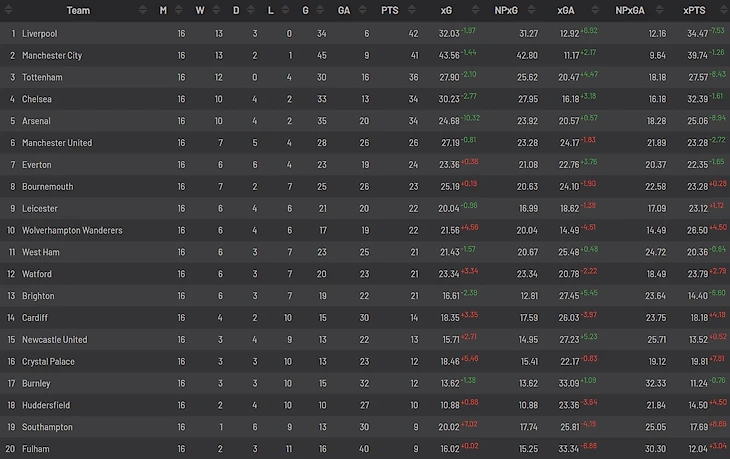The image size is (730, 459).
Task: Sort by PTS column header
Action: [390, 11]
